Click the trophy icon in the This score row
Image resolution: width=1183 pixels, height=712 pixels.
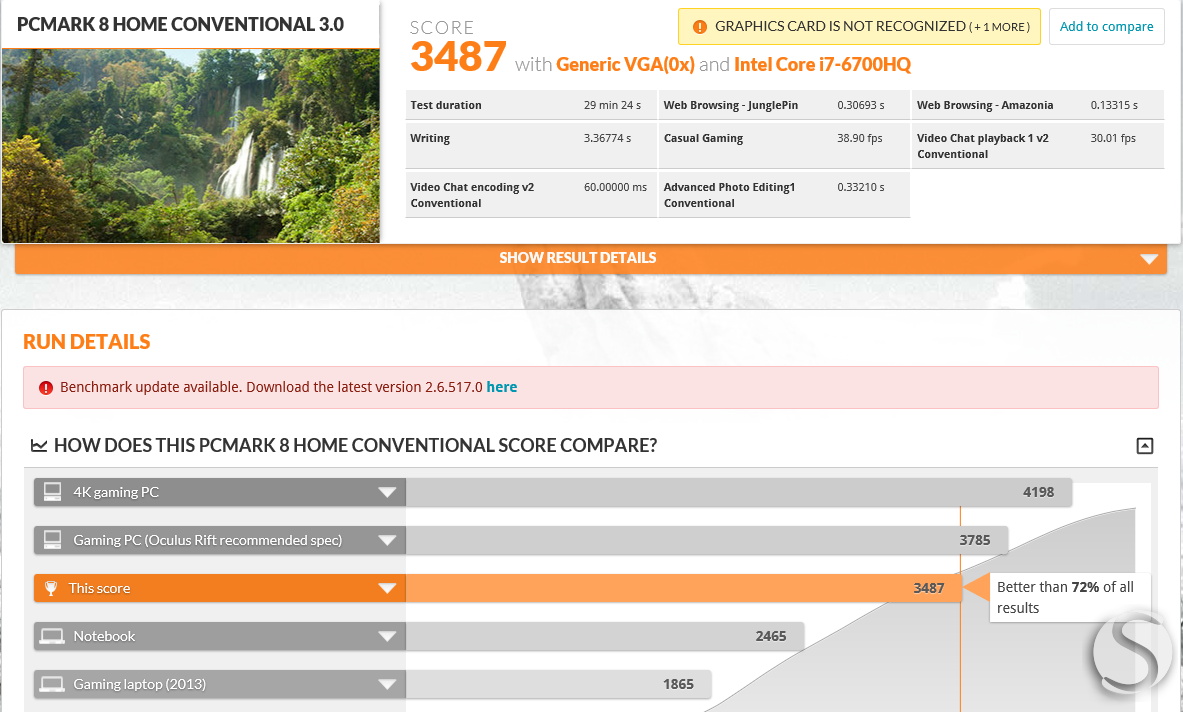(x=51, y=588)
